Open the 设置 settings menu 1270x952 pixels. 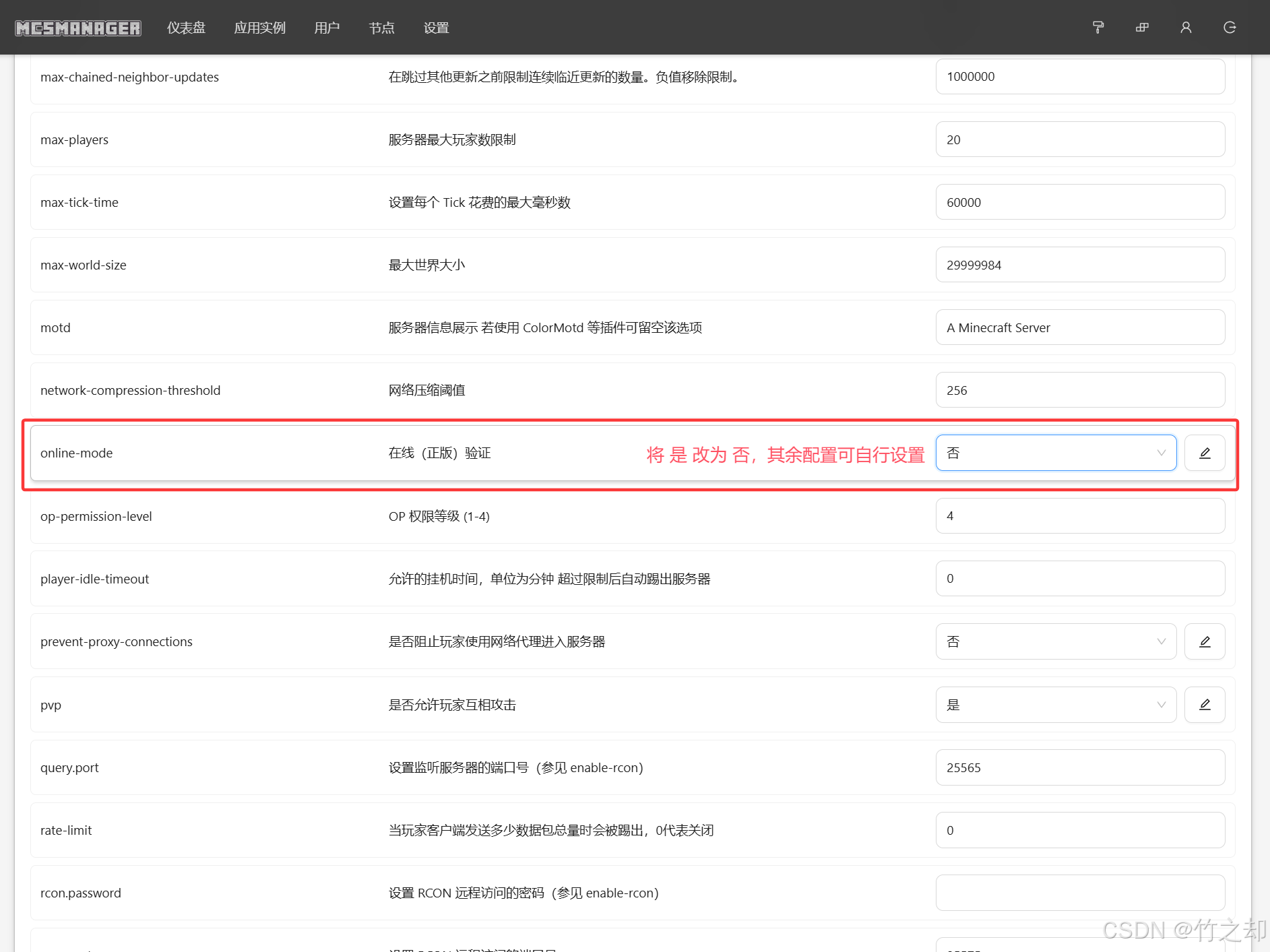point(436,28)
